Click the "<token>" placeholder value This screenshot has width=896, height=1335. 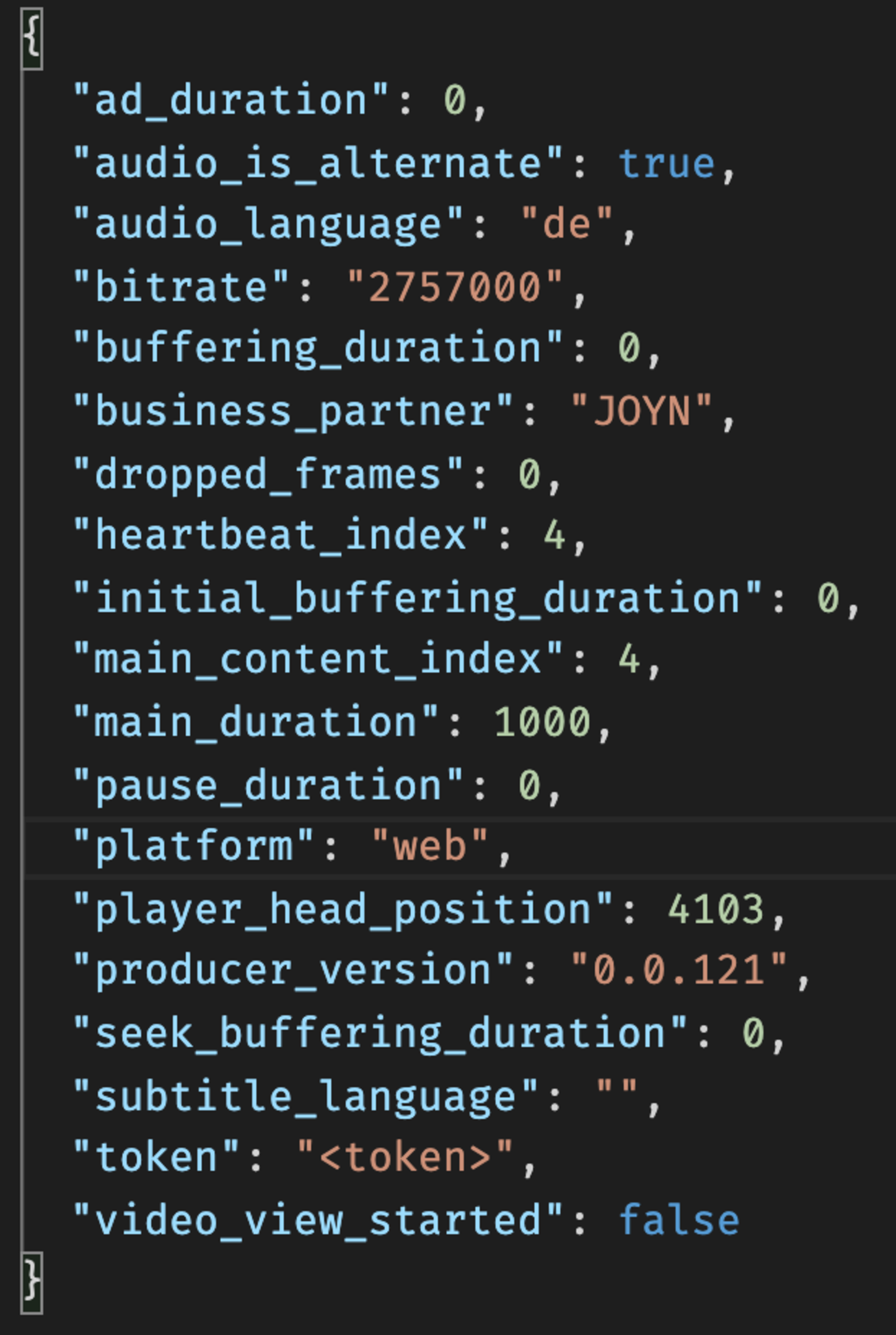(x=405, y=1158)
